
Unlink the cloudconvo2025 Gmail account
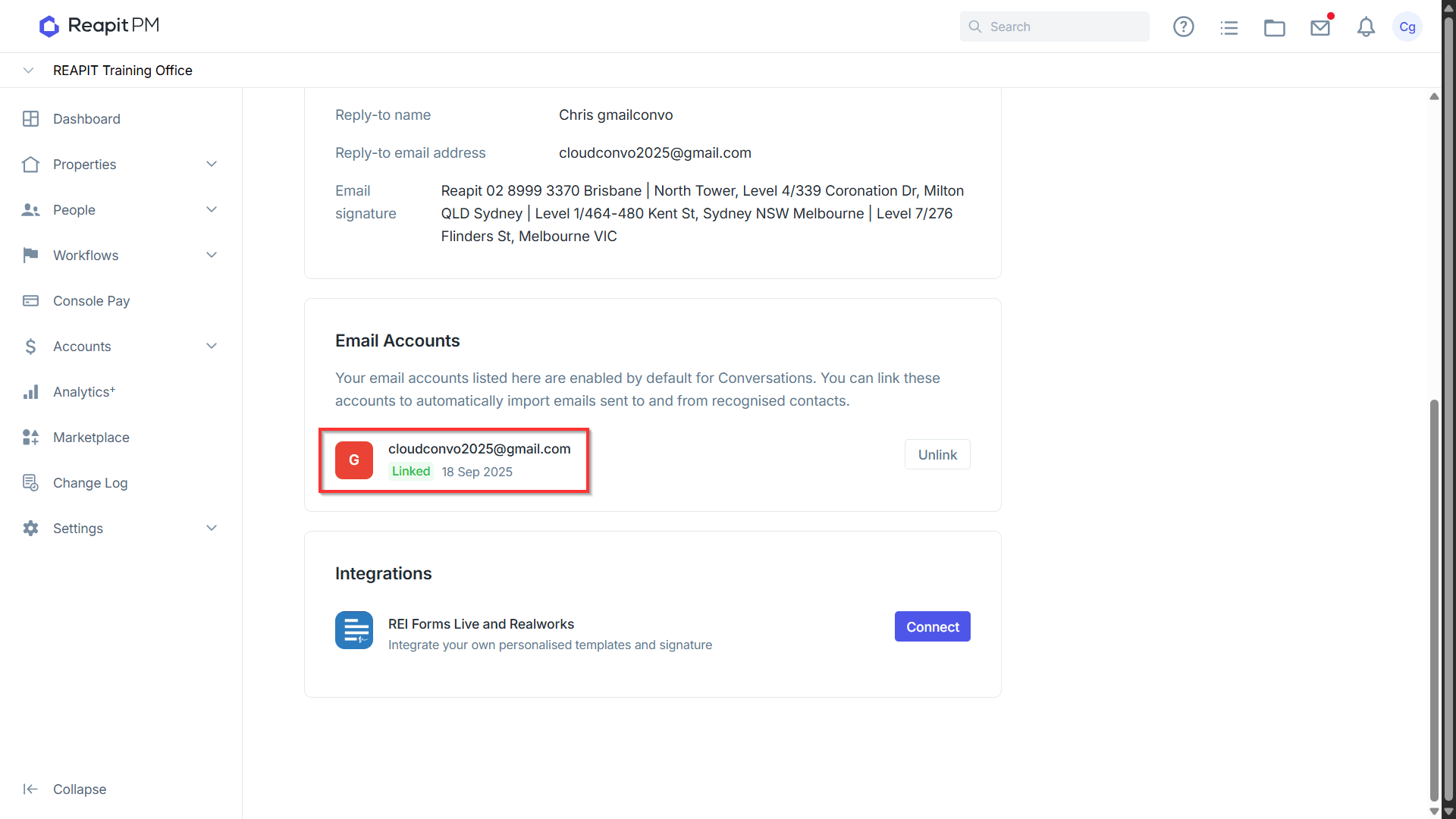point(937,454)
